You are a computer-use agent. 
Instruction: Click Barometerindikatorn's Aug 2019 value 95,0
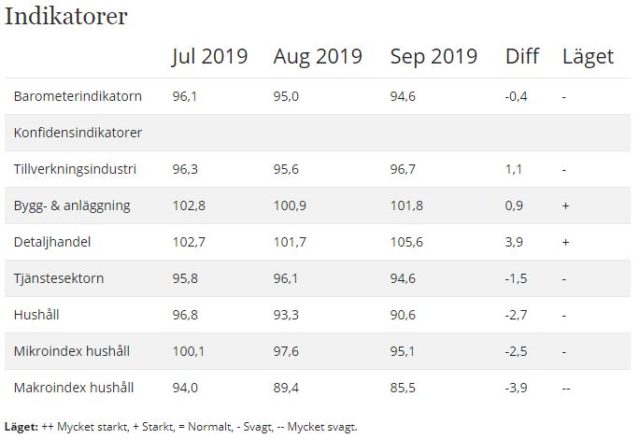pyautogui.click(x=287, y=96)
